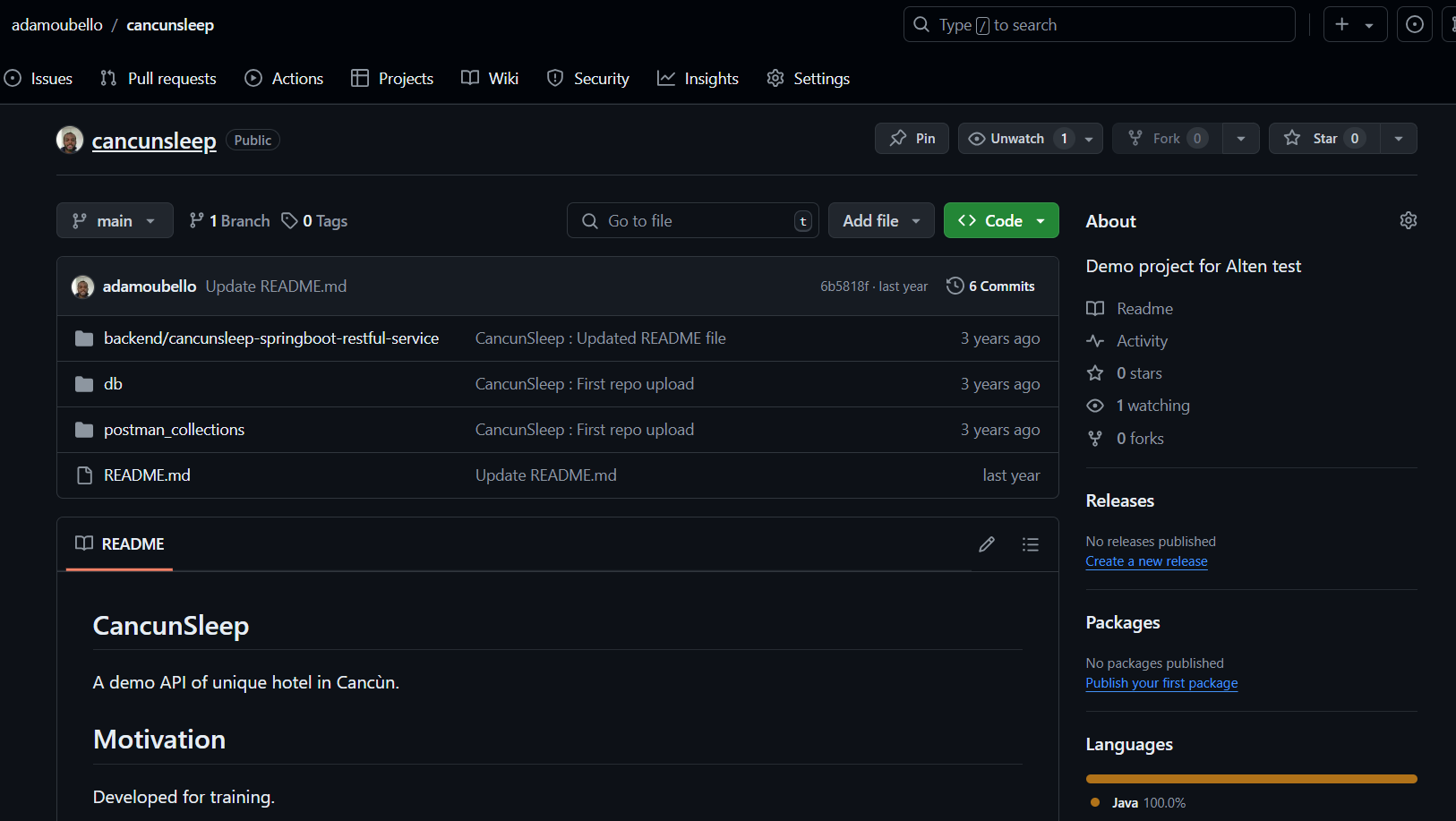Expand the Fork options dropdown
The image size is (1456, 821).
coord(1241,139)
